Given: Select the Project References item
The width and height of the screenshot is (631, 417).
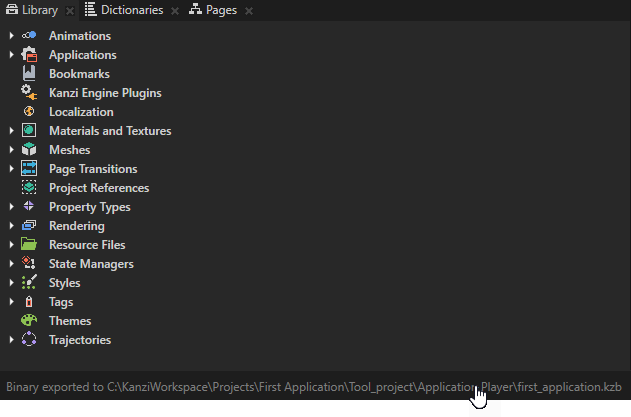Looking at the screenshot, I should (x=99, y=188).
